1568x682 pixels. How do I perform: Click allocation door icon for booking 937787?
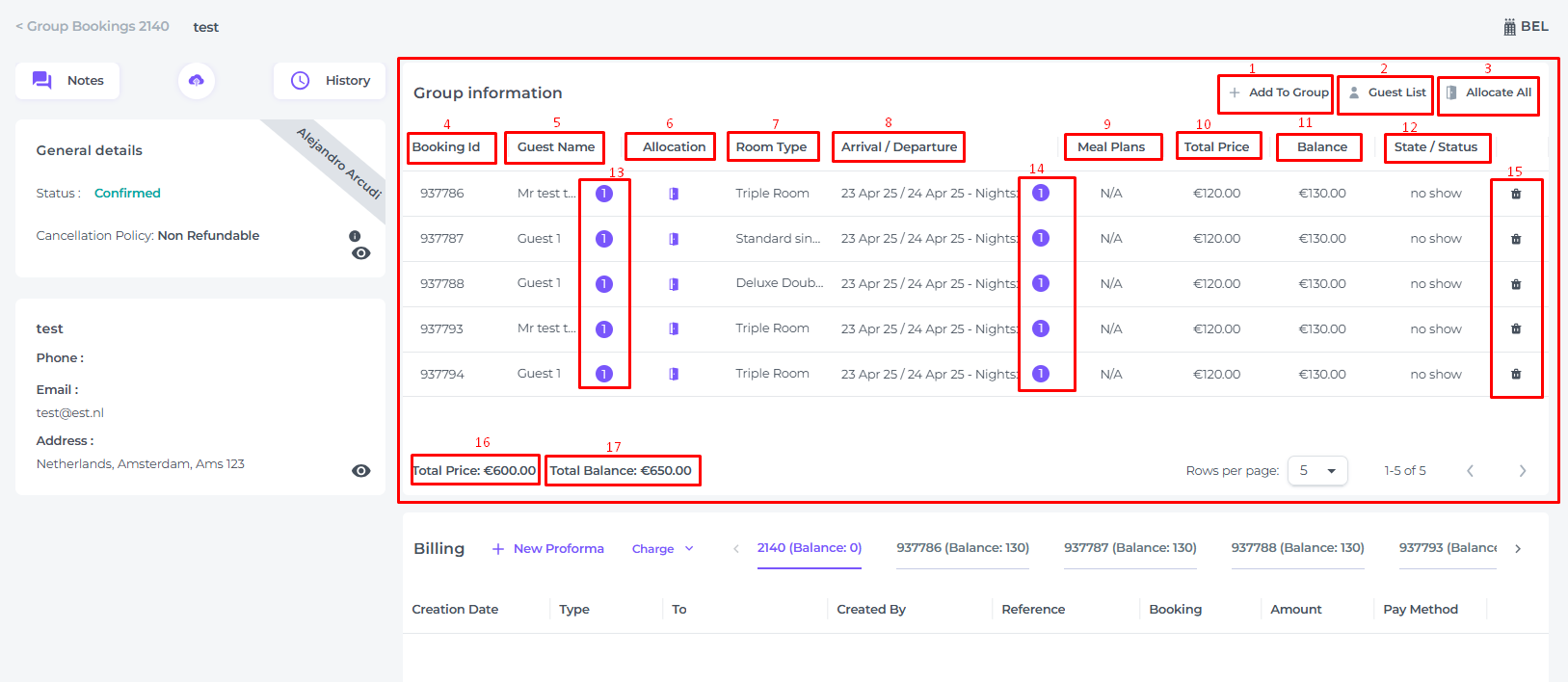point(674,239)
